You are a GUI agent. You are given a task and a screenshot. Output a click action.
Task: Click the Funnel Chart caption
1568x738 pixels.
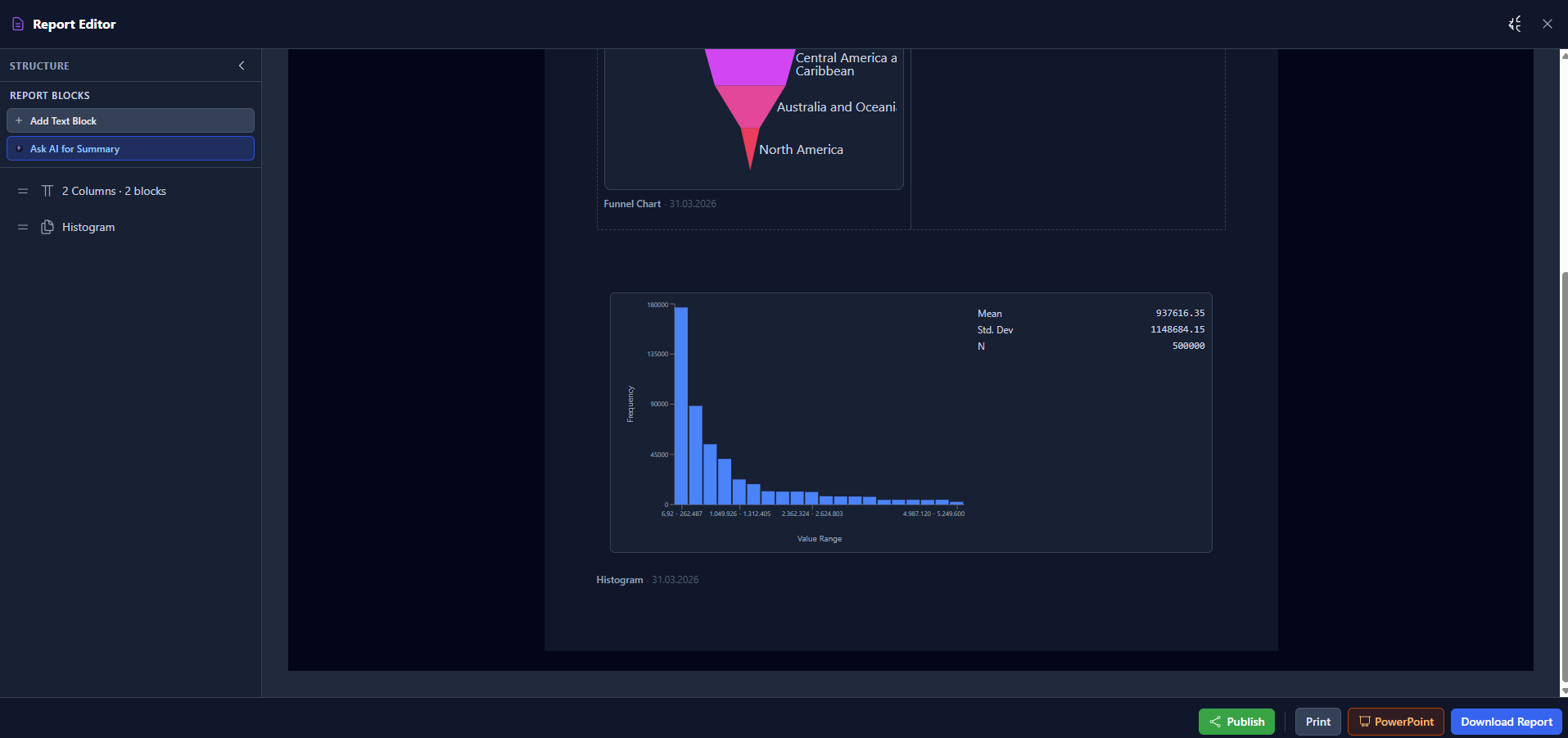[x=632, y=204]
